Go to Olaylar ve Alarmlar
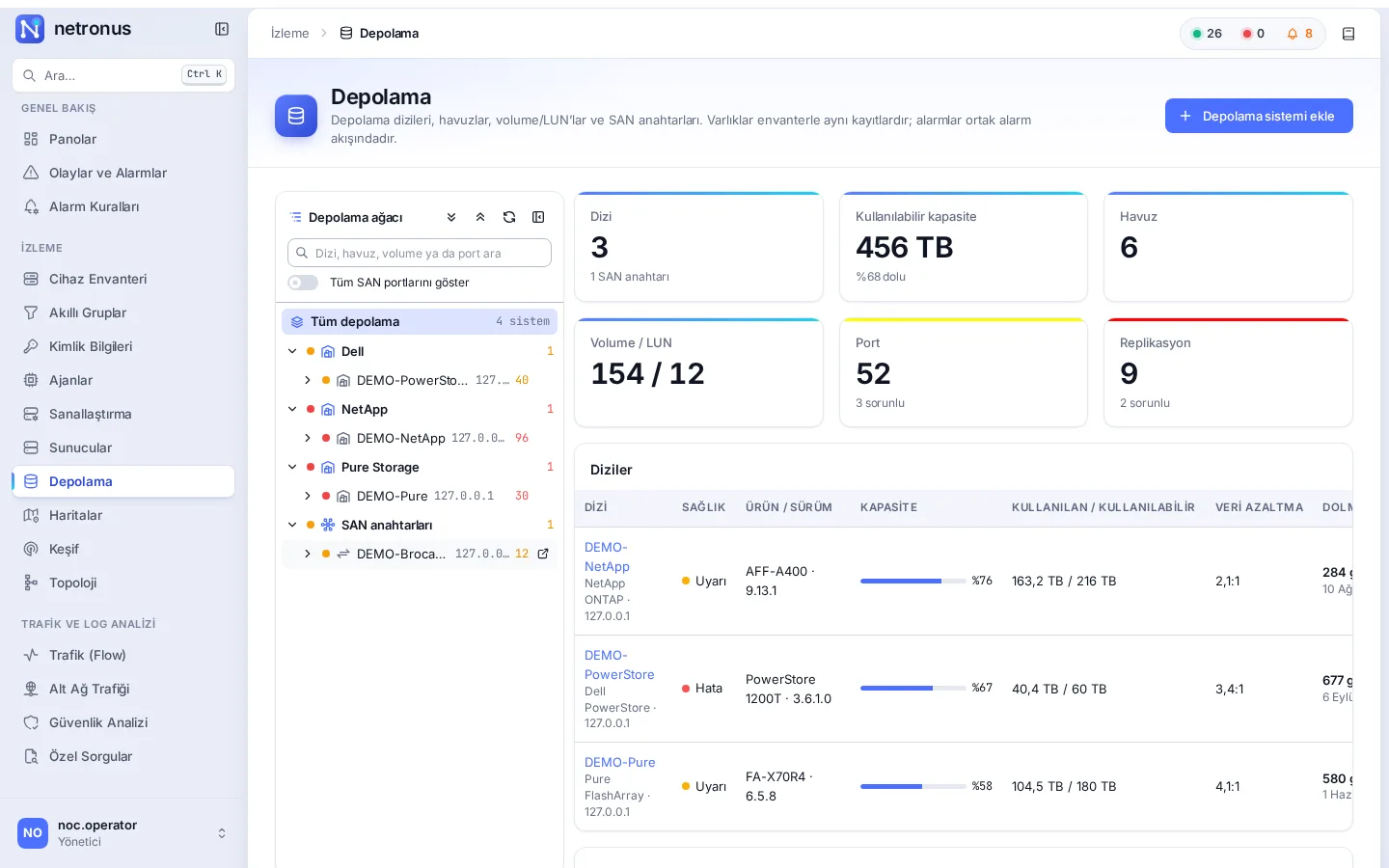 (x=123, y=173)
